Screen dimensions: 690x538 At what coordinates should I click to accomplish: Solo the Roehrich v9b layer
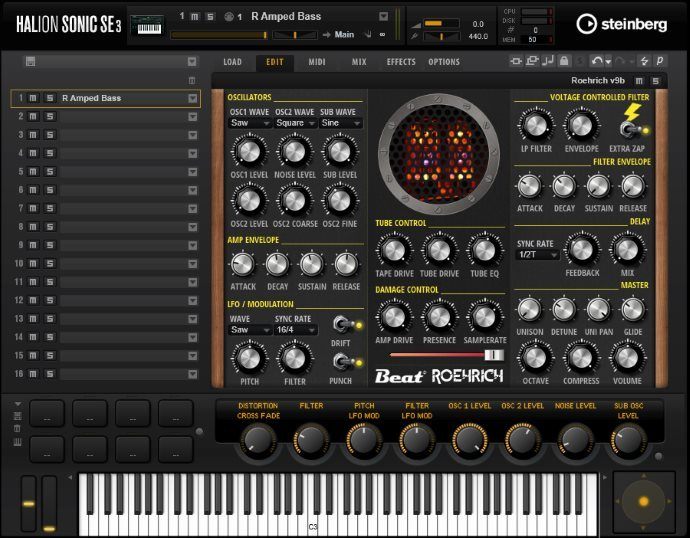[656, 81]
